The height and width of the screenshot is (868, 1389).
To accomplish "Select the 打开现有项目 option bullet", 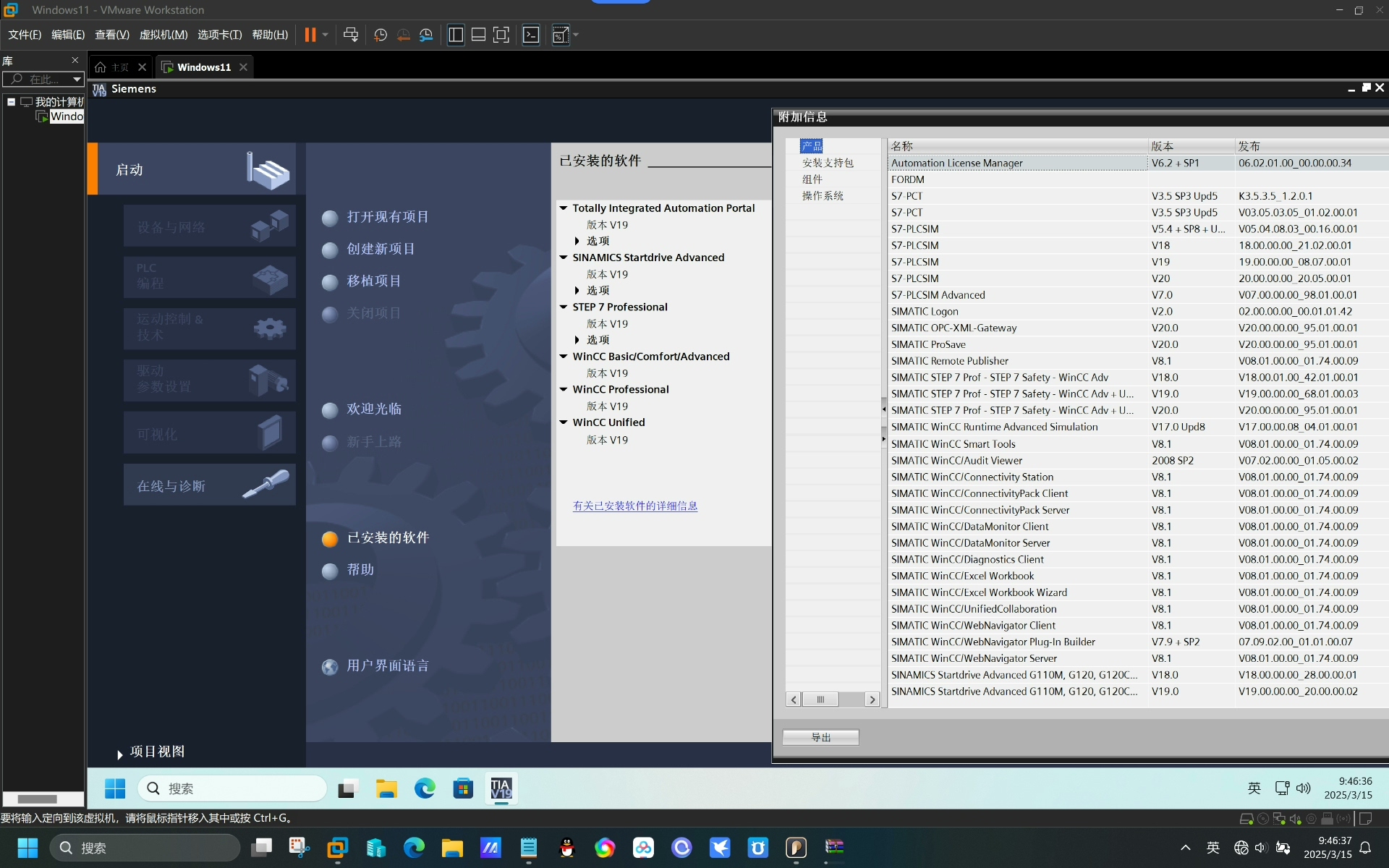I will 330,218.
